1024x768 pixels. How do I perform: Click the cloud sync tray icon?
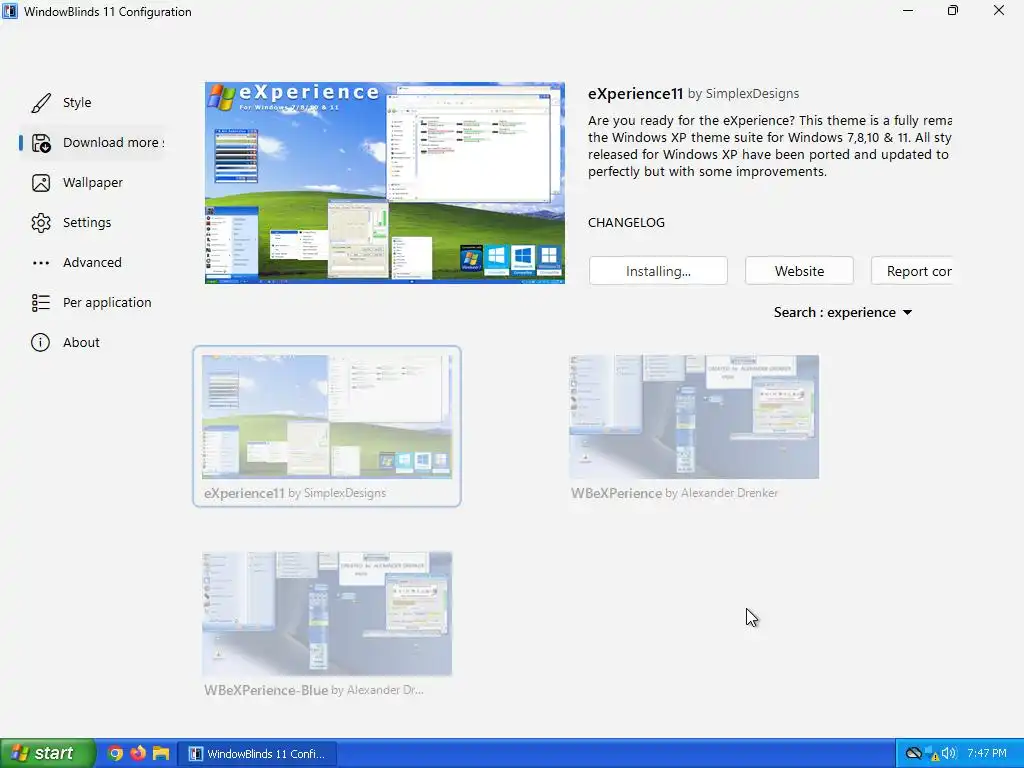(x=913, y=754)
